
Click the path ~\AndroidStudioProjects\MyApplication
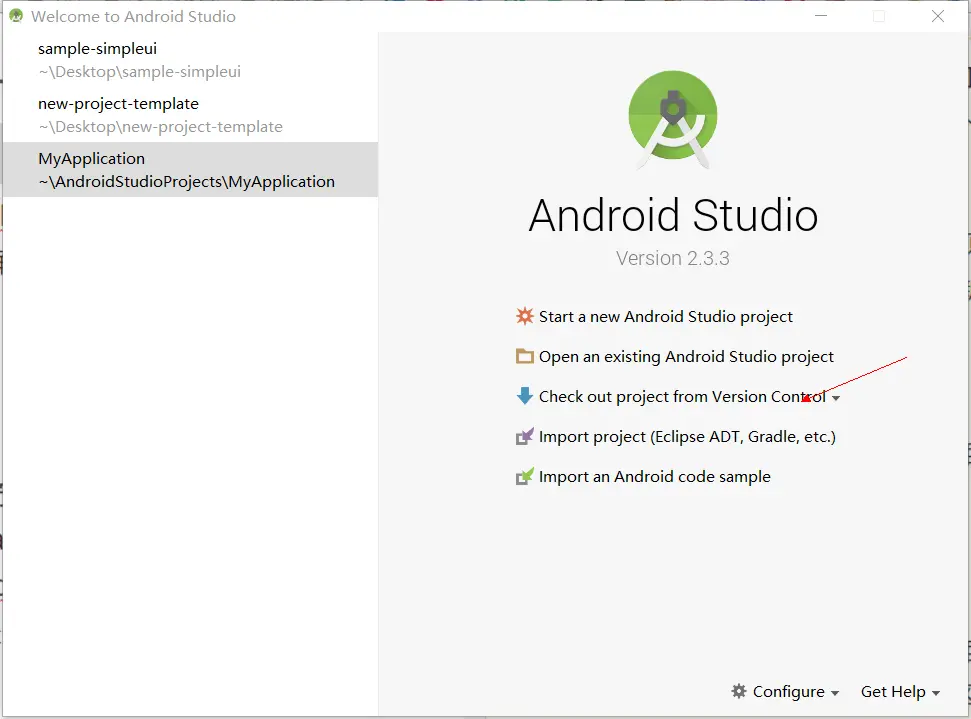tap(186, 182)
